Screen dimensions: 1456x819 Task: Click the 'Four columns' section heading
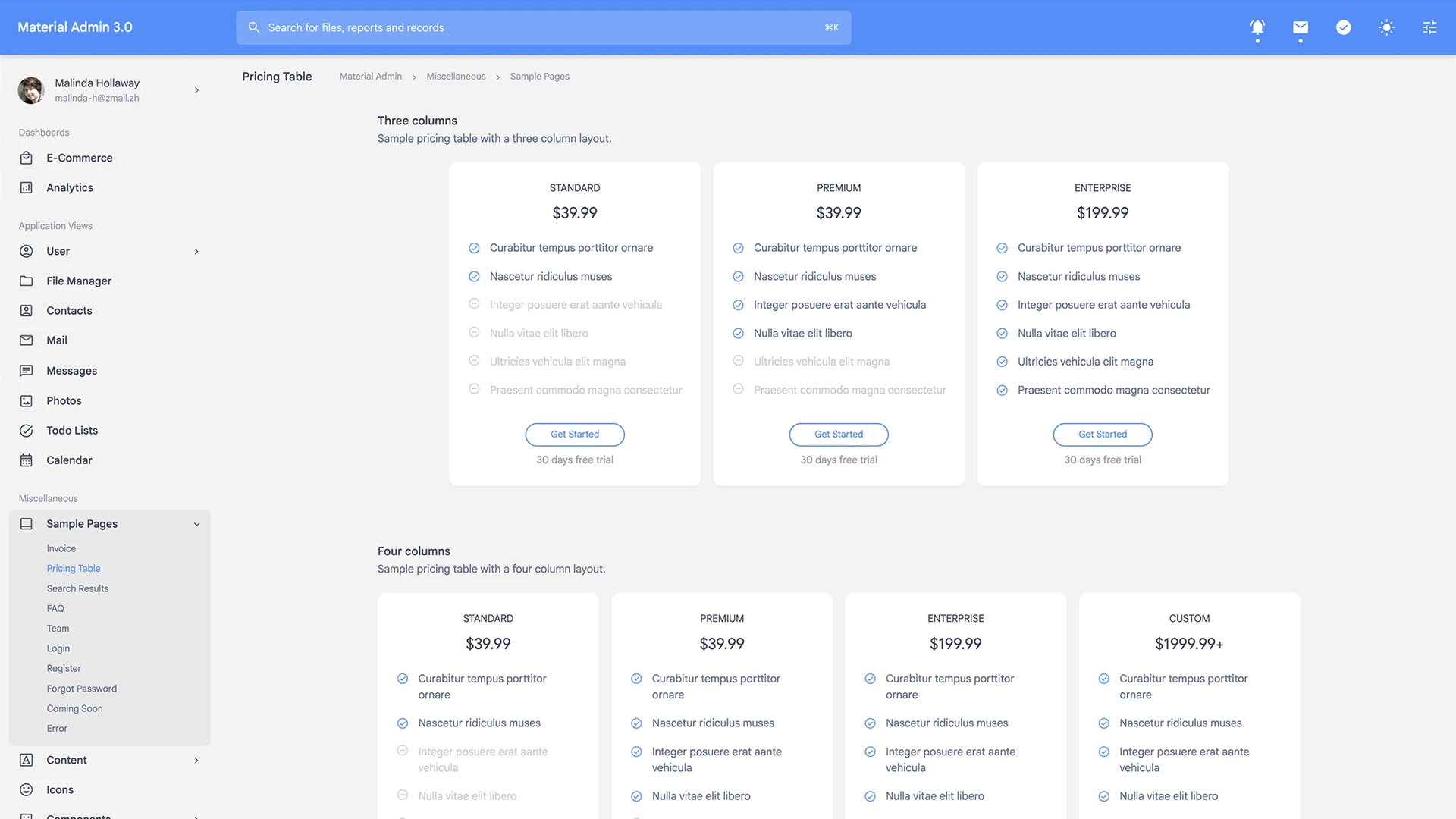point(414,551)
